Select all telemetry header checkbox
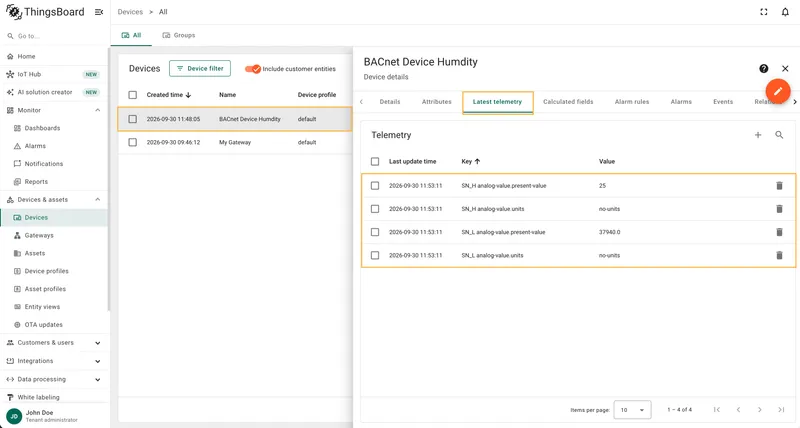This screenshot has height=428, width=800. click(375, 161)
